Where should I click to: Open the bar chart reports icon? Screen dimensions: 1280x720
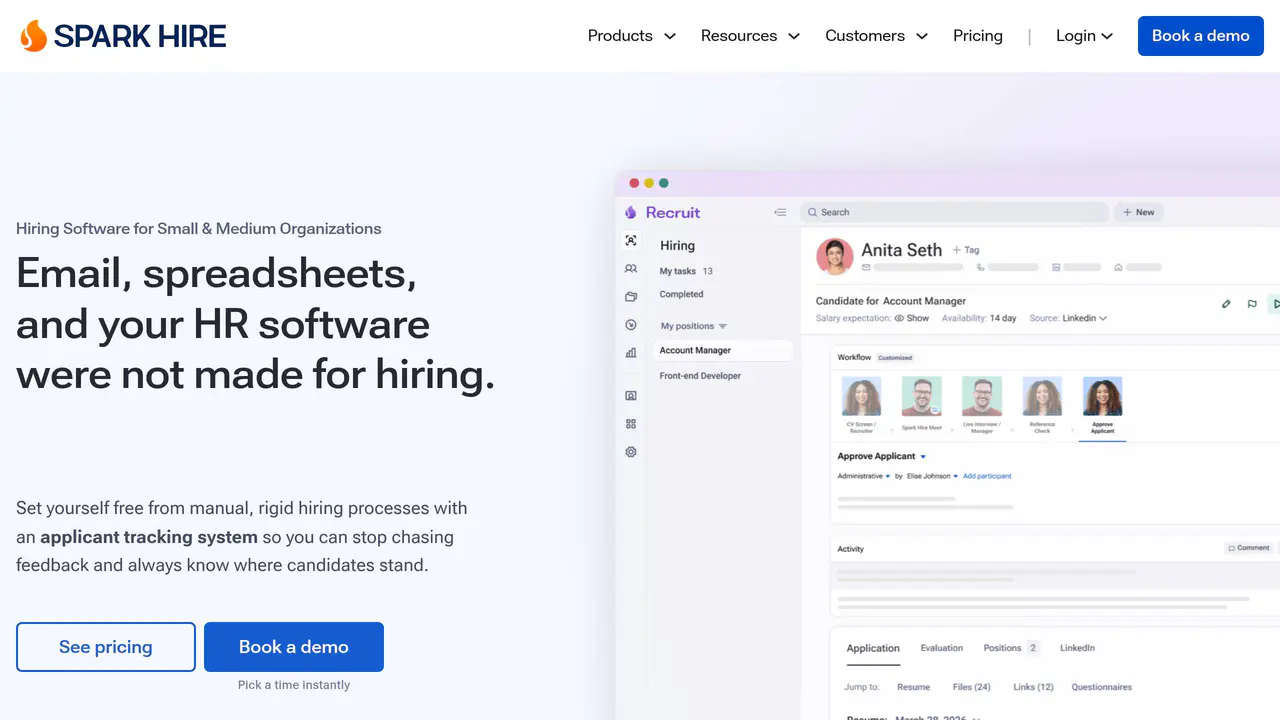631,353
